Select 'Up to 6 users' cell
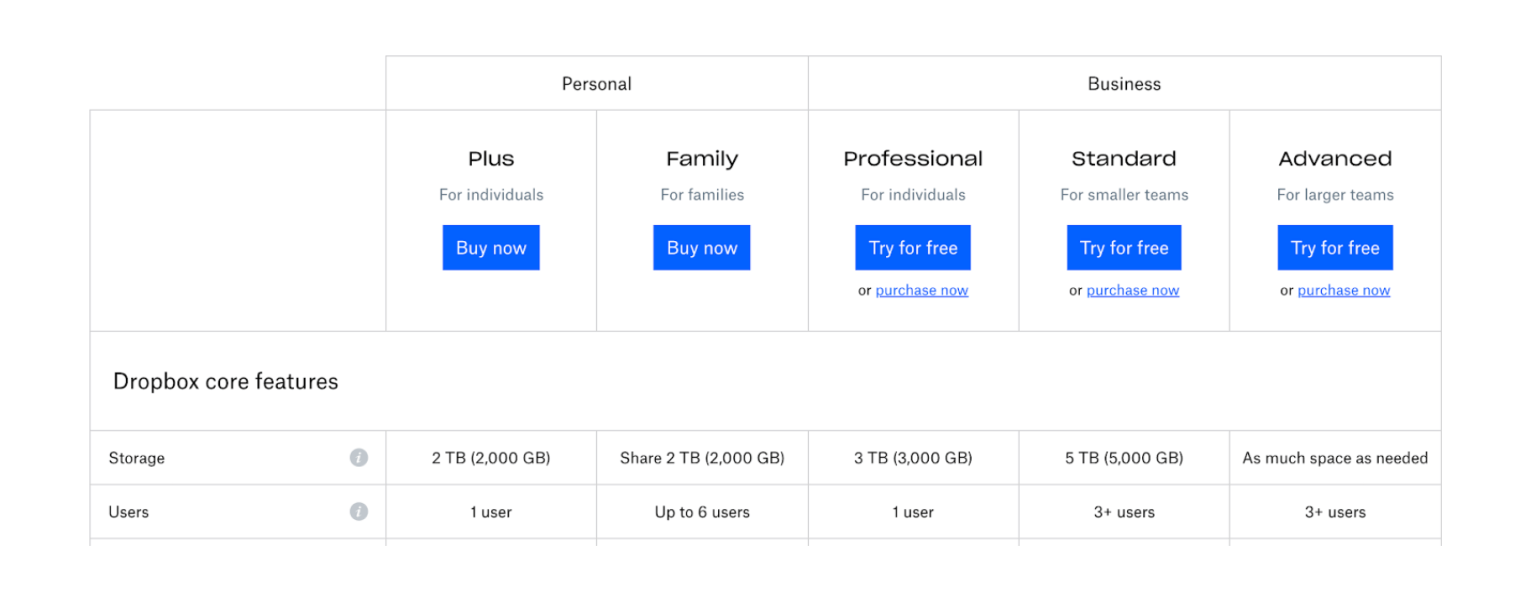 pos(702,512)
